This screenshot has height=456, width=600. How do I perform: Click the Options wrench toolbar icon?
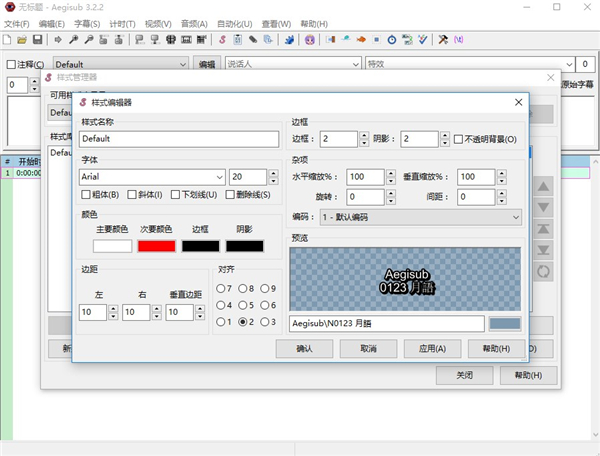444,40
